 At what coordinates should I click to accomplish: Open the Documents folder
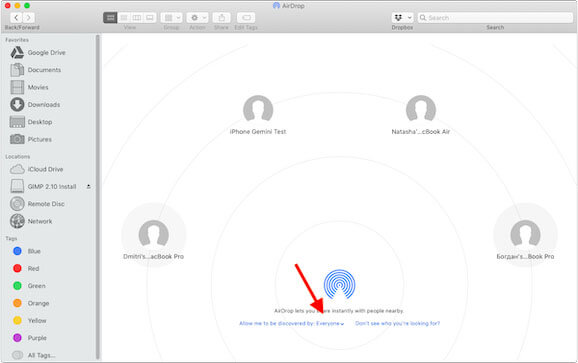(44, 70)
